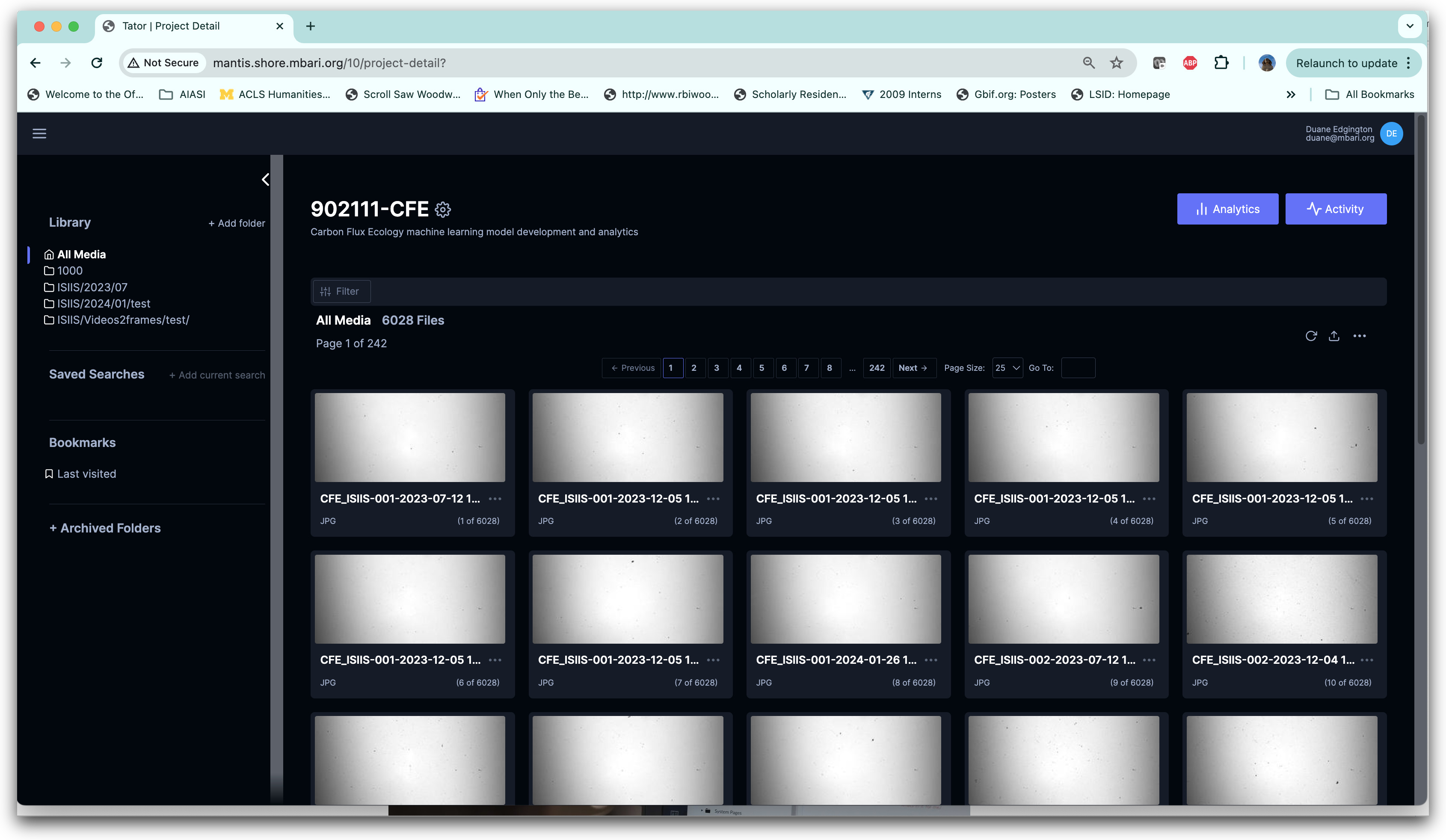Viewport: 1446px width, 840px height.
Task: Bookmark this page with the star icon
Action: coord(1116,63)
